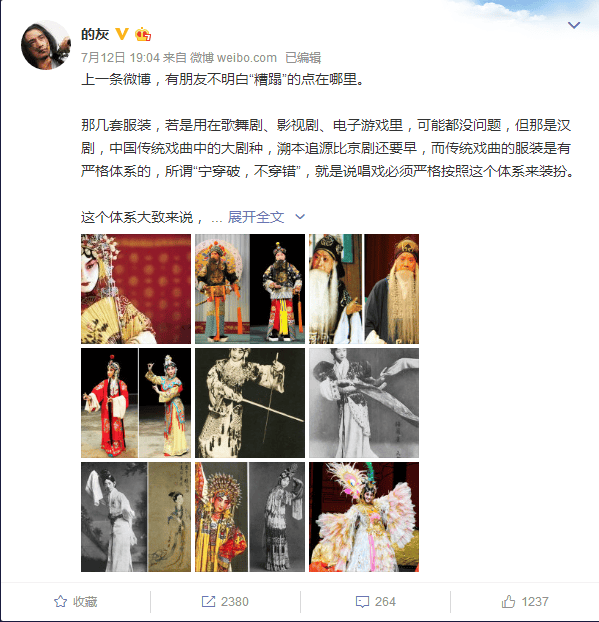Like the post with thumbs-up icon 1237

tap(508, 601)
